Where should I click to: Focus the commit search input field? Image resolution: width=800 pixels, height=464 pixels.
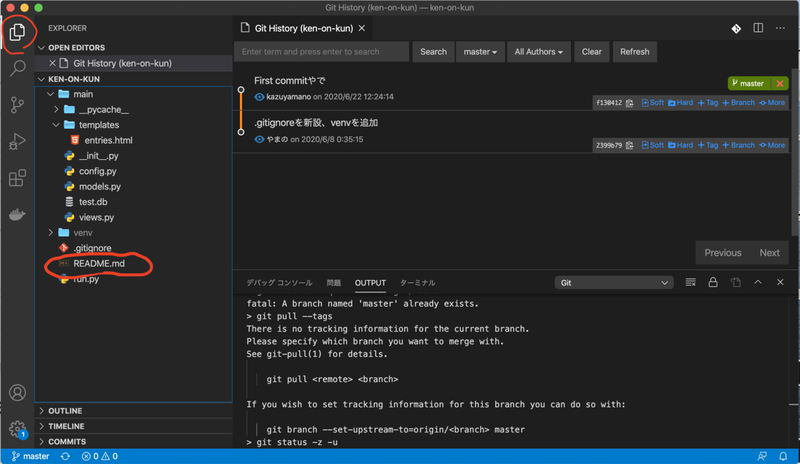coord(322,52)
